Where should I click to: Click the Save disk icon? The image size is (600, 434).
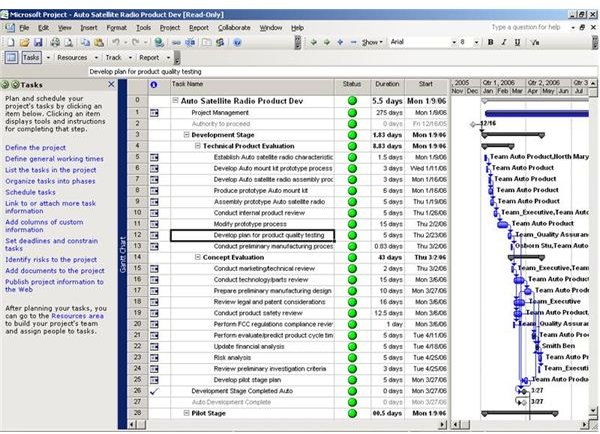tap(38, 42)
